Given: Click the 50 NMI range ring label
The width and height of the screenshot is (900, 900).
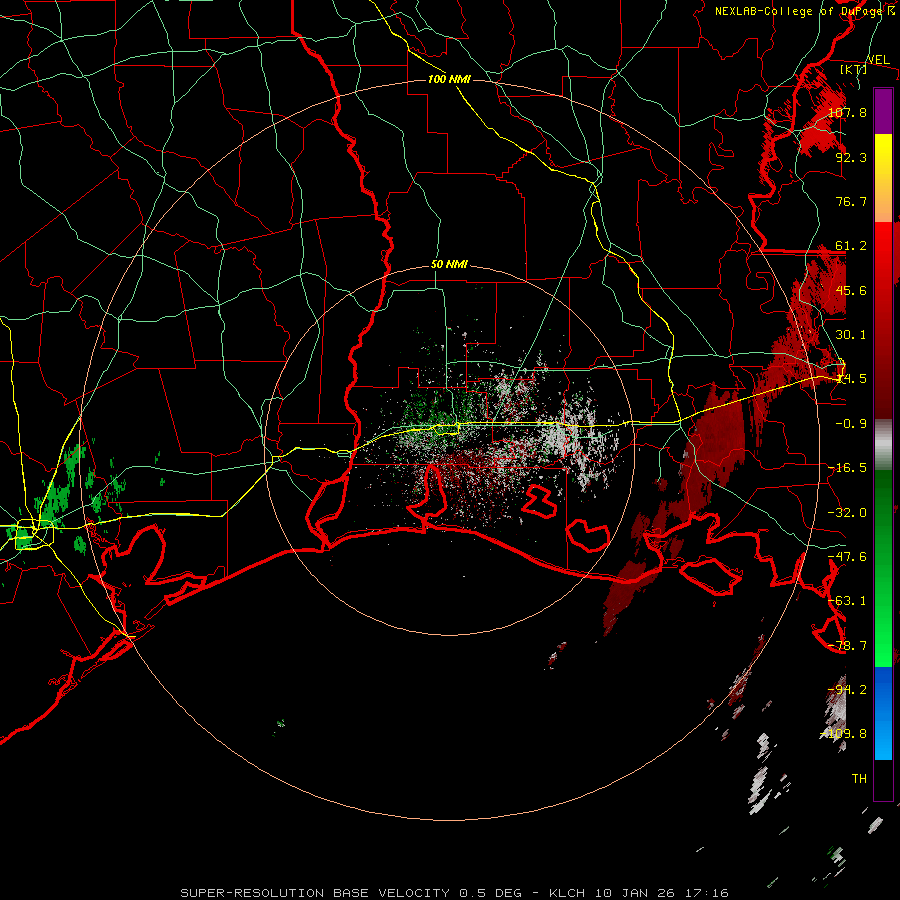Looking at the screenshot, I should [449, 265].
